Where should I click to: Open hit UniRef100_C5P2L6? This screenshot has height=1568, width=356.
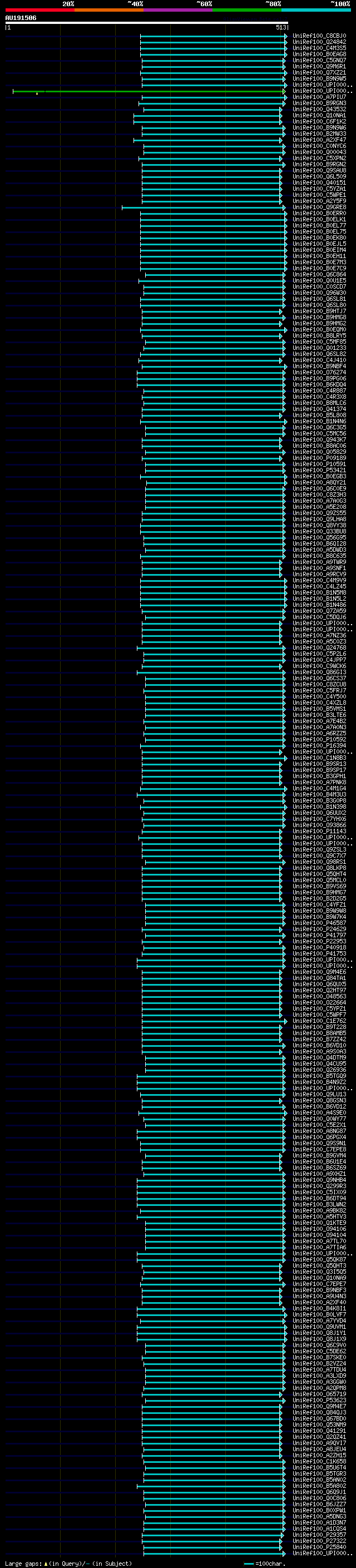click(x=319, y=654)
